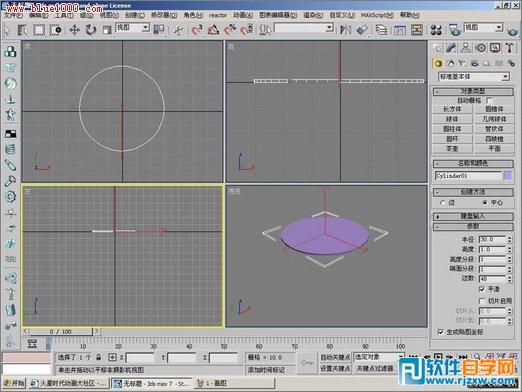Select the Lights category icon
522x392 pixels.
(x=462, y=63)
